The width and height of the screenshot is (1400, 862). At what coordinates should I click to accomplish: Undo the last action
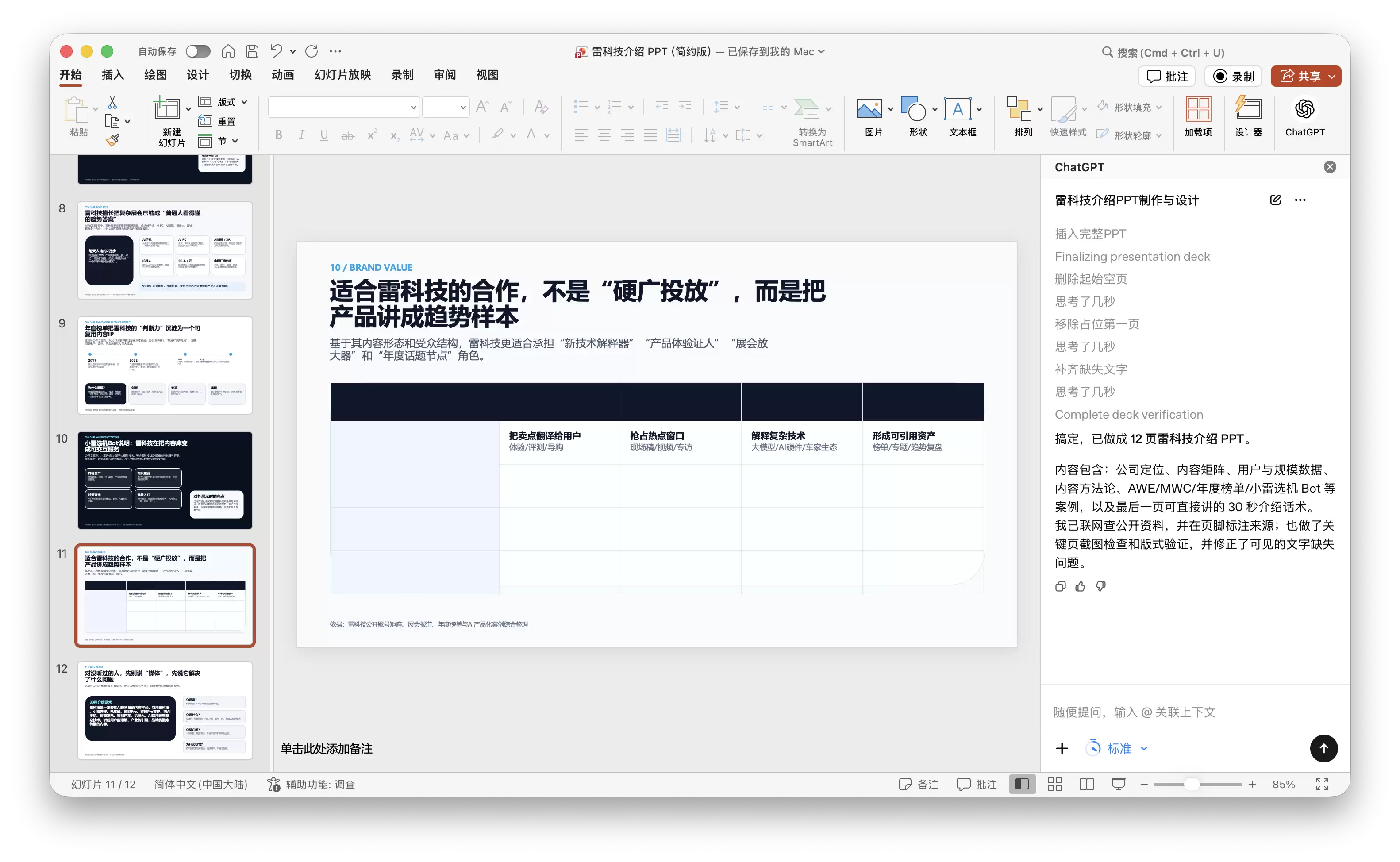tap(277, 51)
